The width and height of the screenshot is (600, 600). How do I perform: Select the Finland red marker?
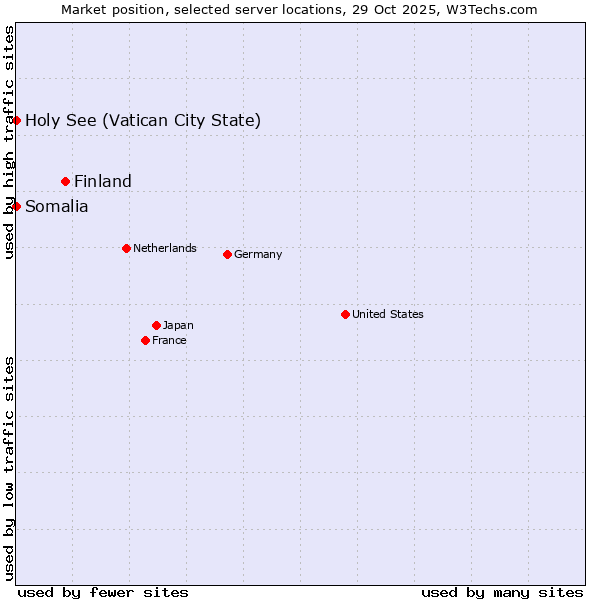(x=66, y=181)
